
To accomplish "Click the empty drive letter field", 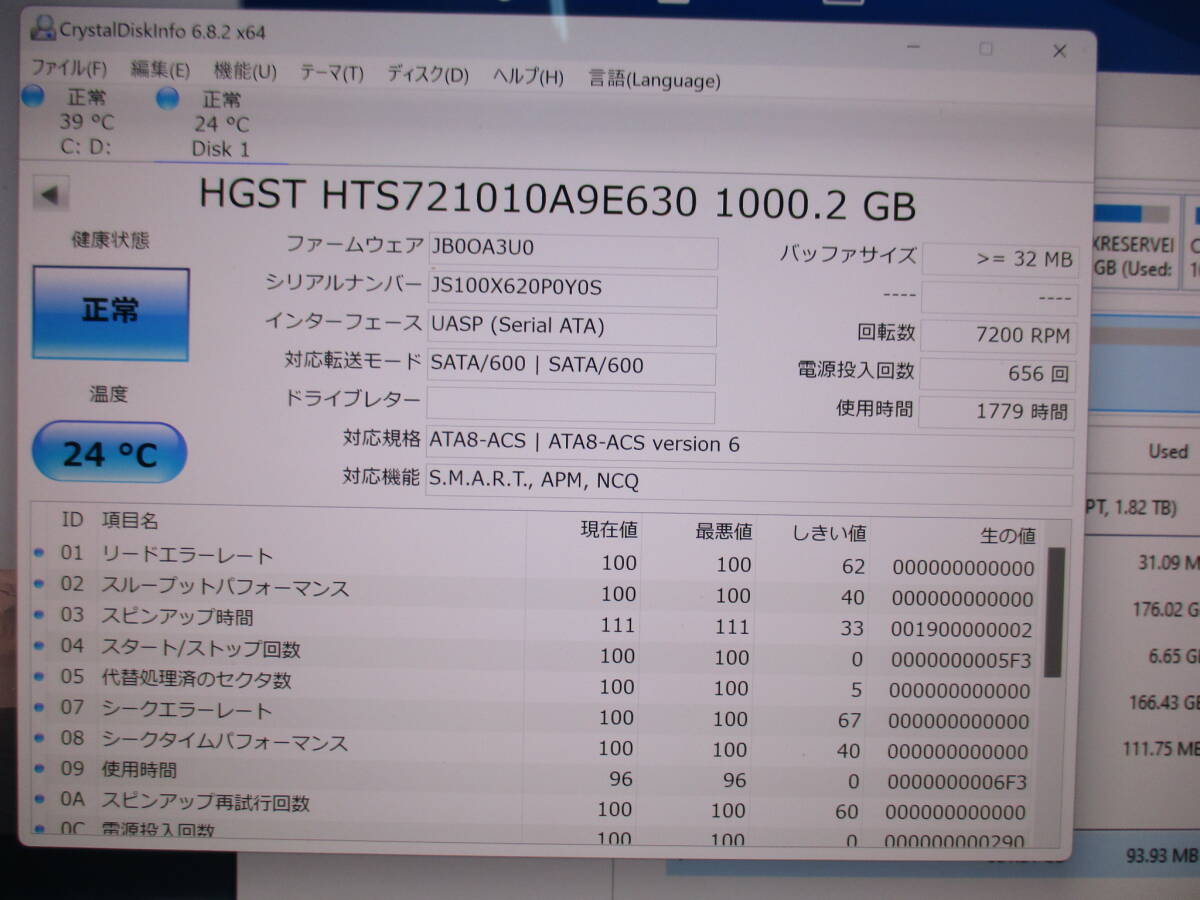I will coord(571,407).
